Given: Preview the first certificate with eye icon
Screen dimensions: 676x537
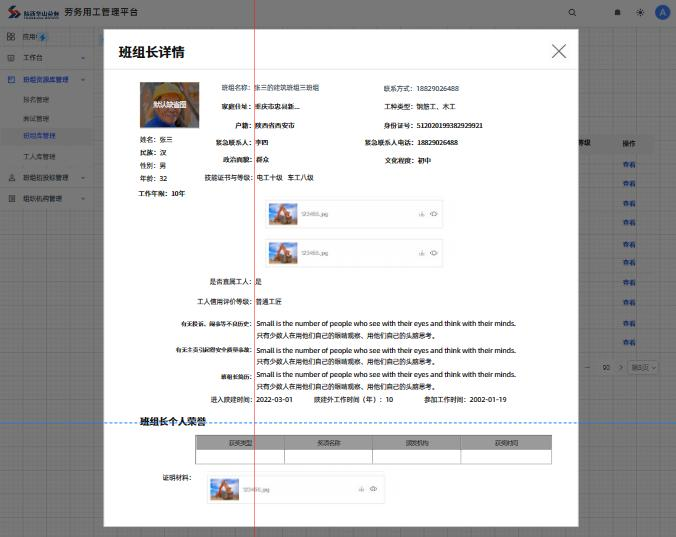Looking at the screenshot, I should click(x=434, y=214).
